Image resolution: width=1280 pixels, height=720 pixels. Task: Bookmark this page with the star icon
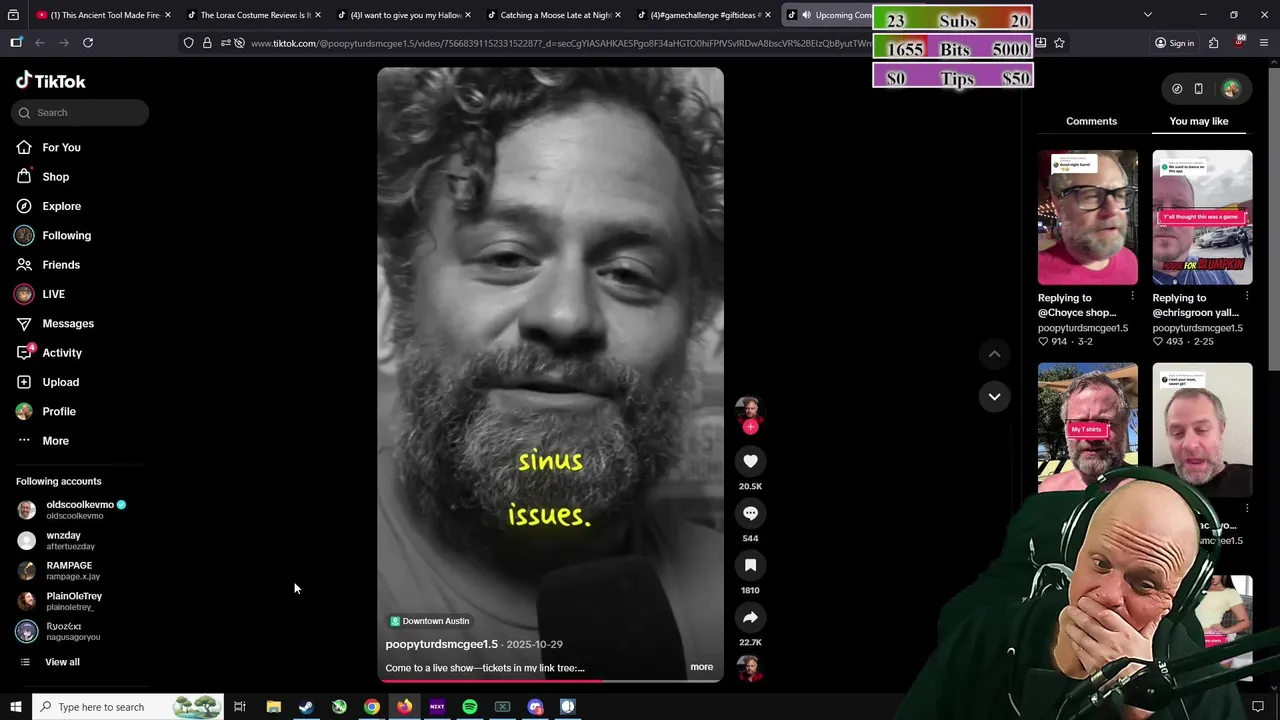click(x=1059, y=43)
